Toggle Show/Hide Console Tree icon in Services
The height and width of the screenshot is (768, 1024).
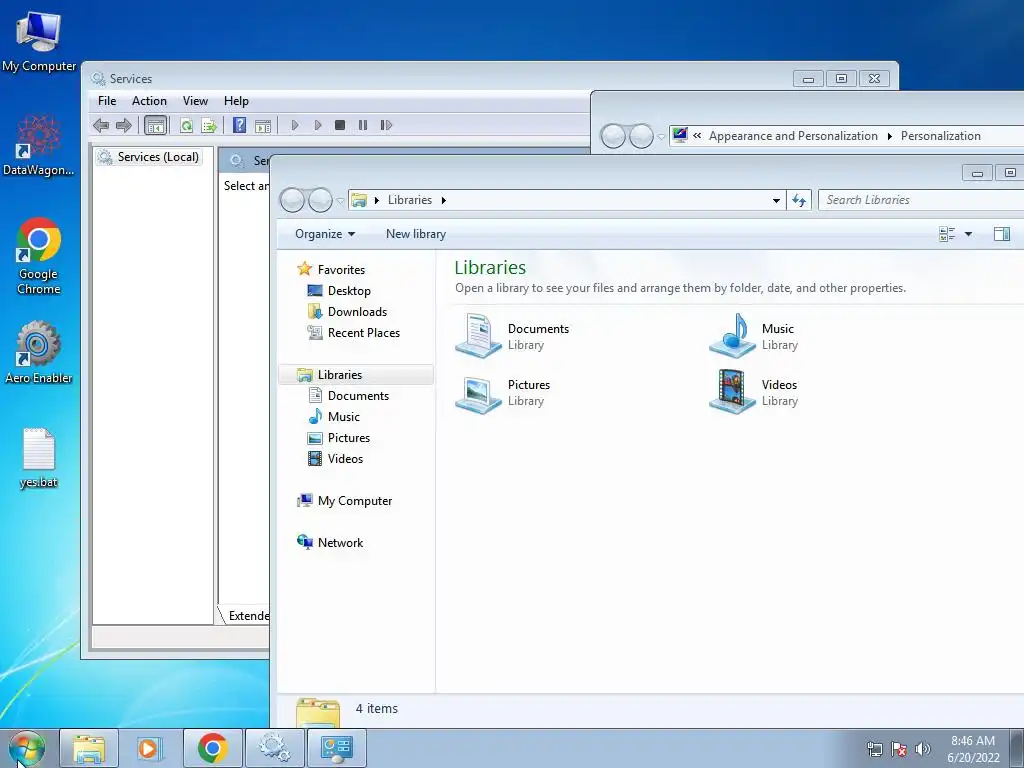155,125
